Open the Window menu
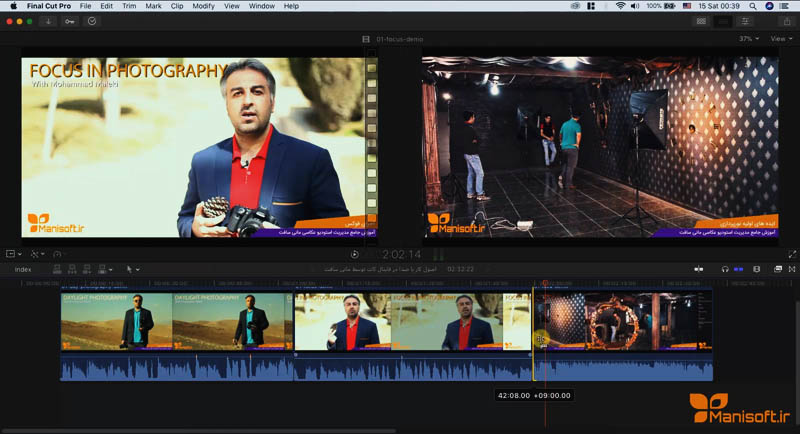800x434 pixels. 262,6
